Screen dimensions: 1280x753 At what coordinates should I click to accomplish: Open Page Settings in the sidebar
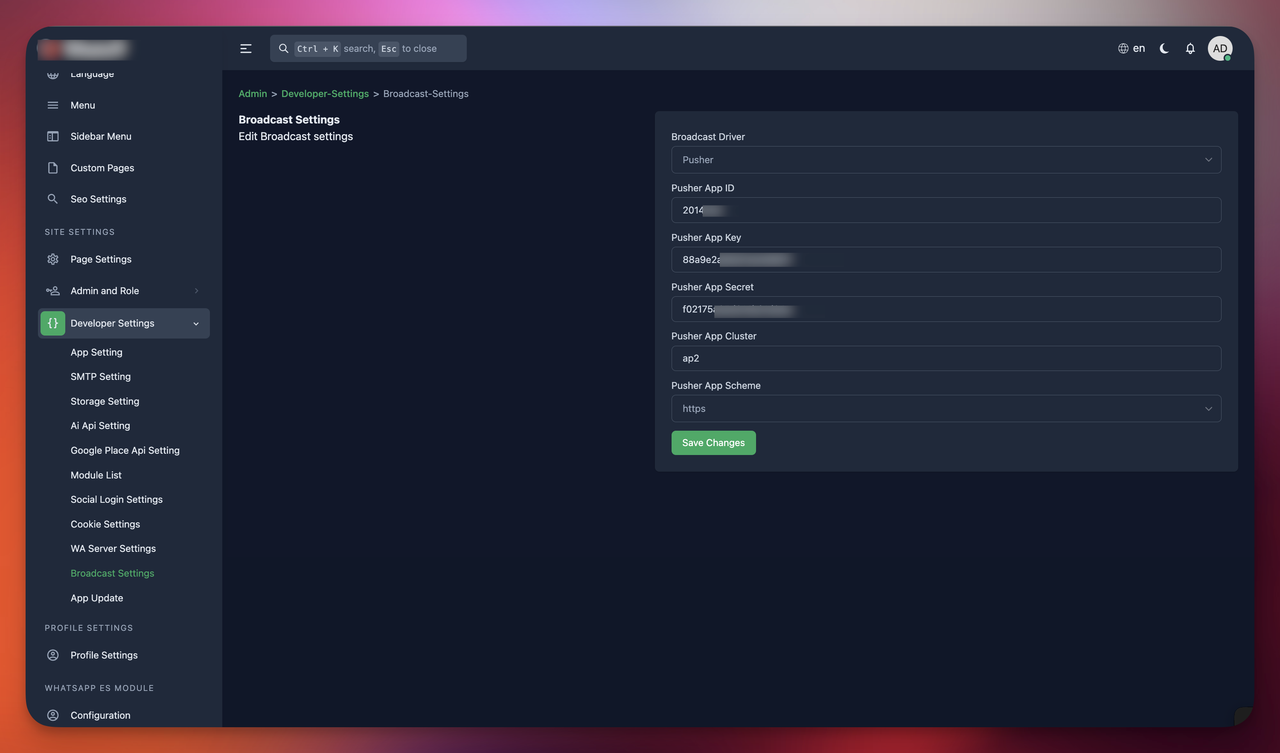pyautogui.click(x=101, y=259)
